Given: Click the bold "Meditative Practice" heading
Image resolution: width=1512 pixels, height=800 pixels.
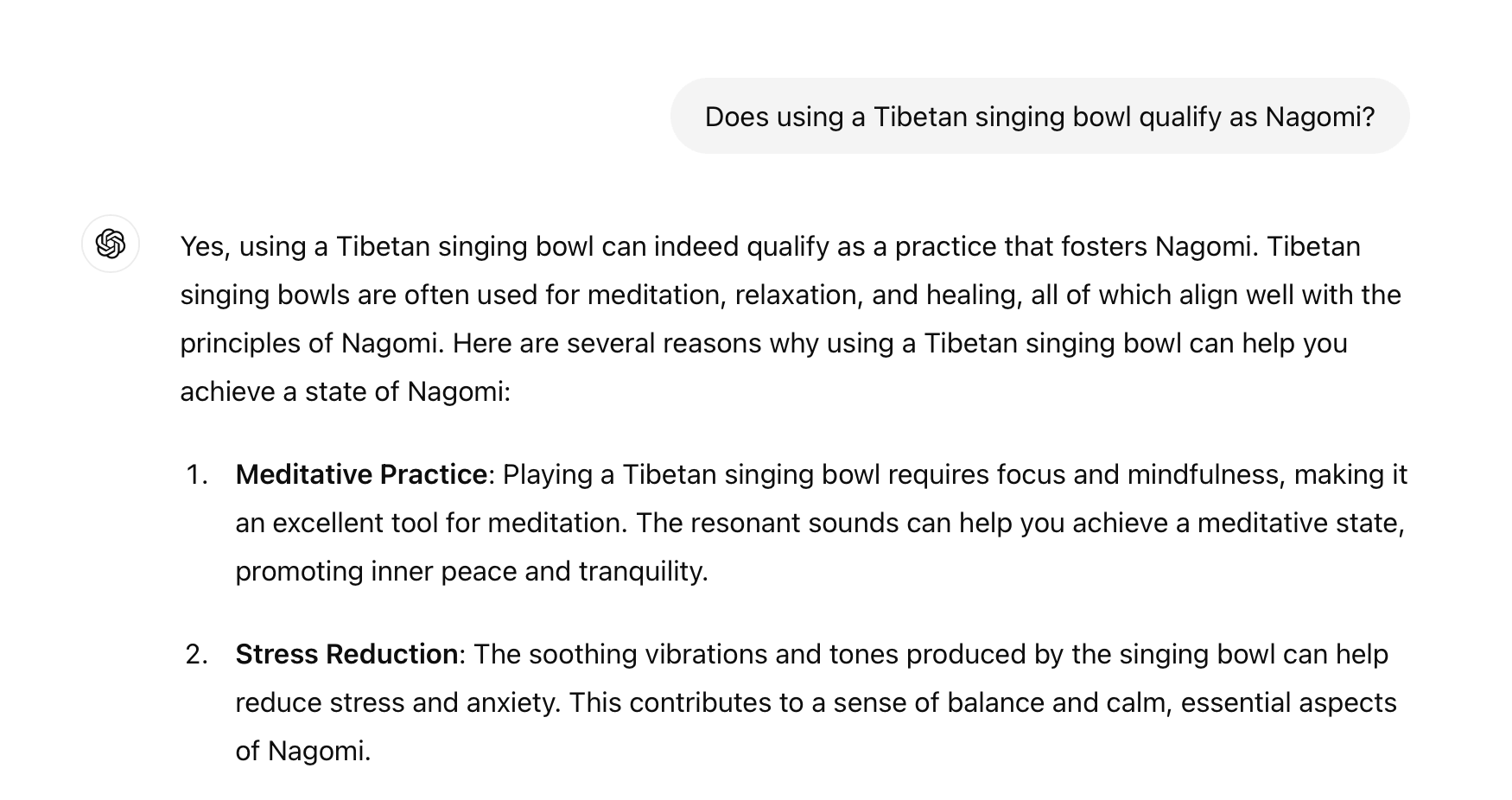Looking at the screenshot, I should (x=361, y=474).
